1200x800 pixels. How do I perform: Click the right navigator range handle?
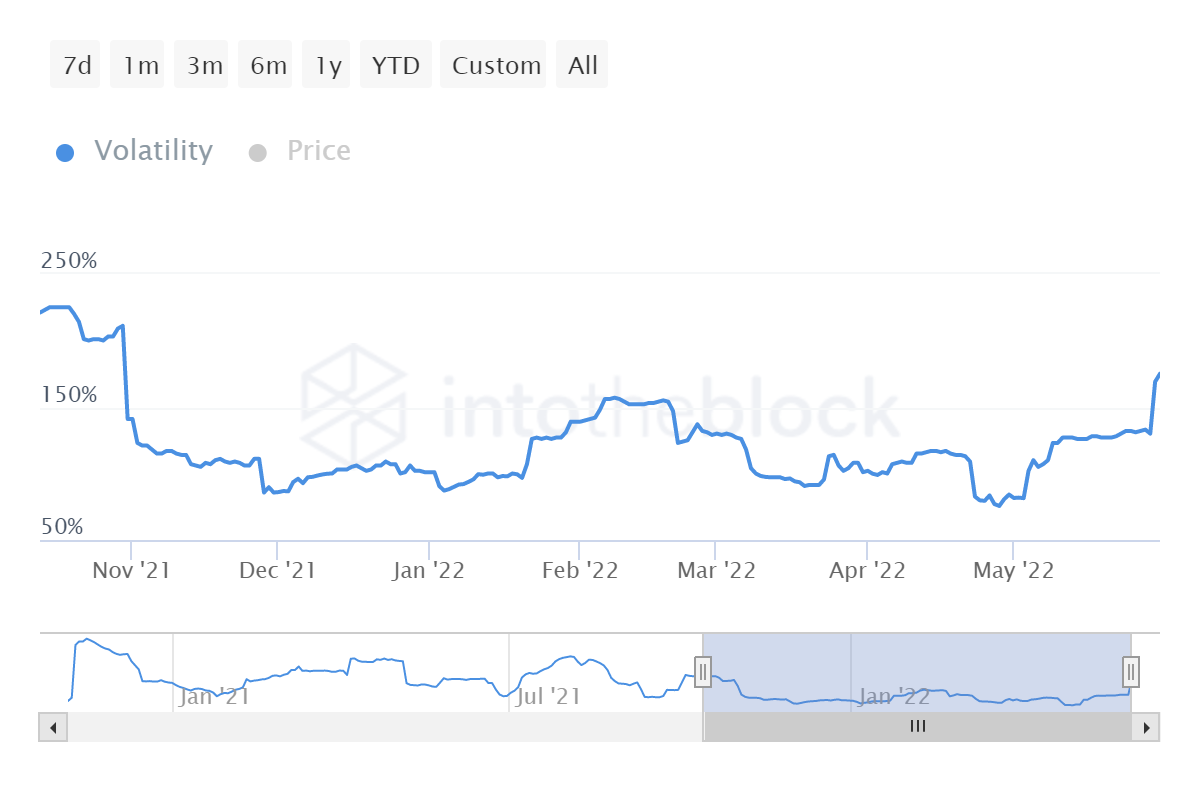tap(1131, 671)
